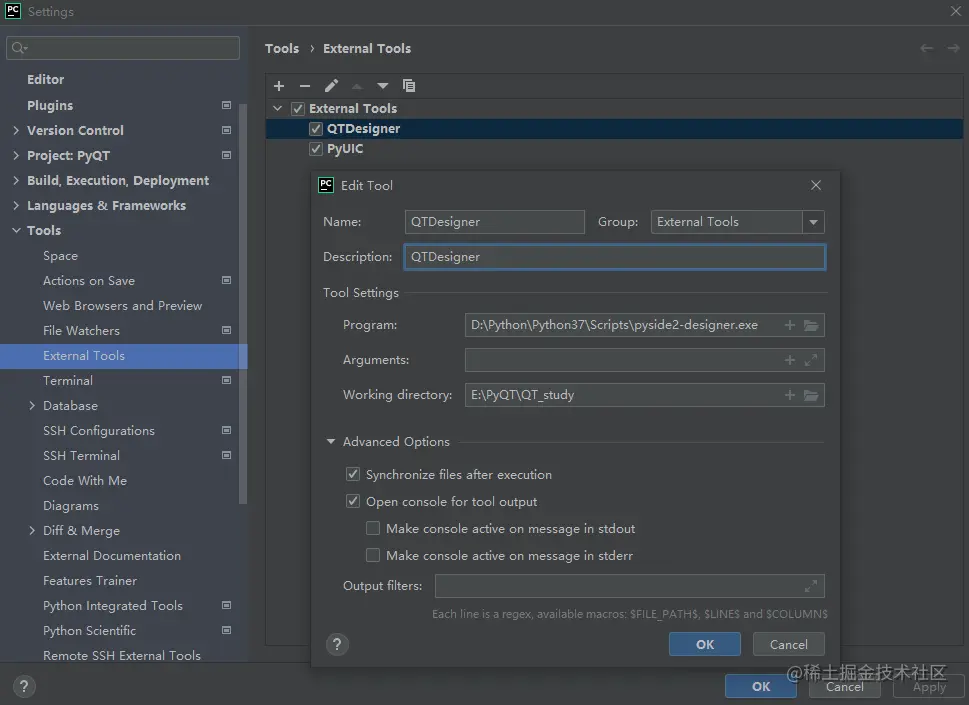The image size is (969, 705).
Task: Click Cancel in Edit Tool dialog
Action: [788, 645]
